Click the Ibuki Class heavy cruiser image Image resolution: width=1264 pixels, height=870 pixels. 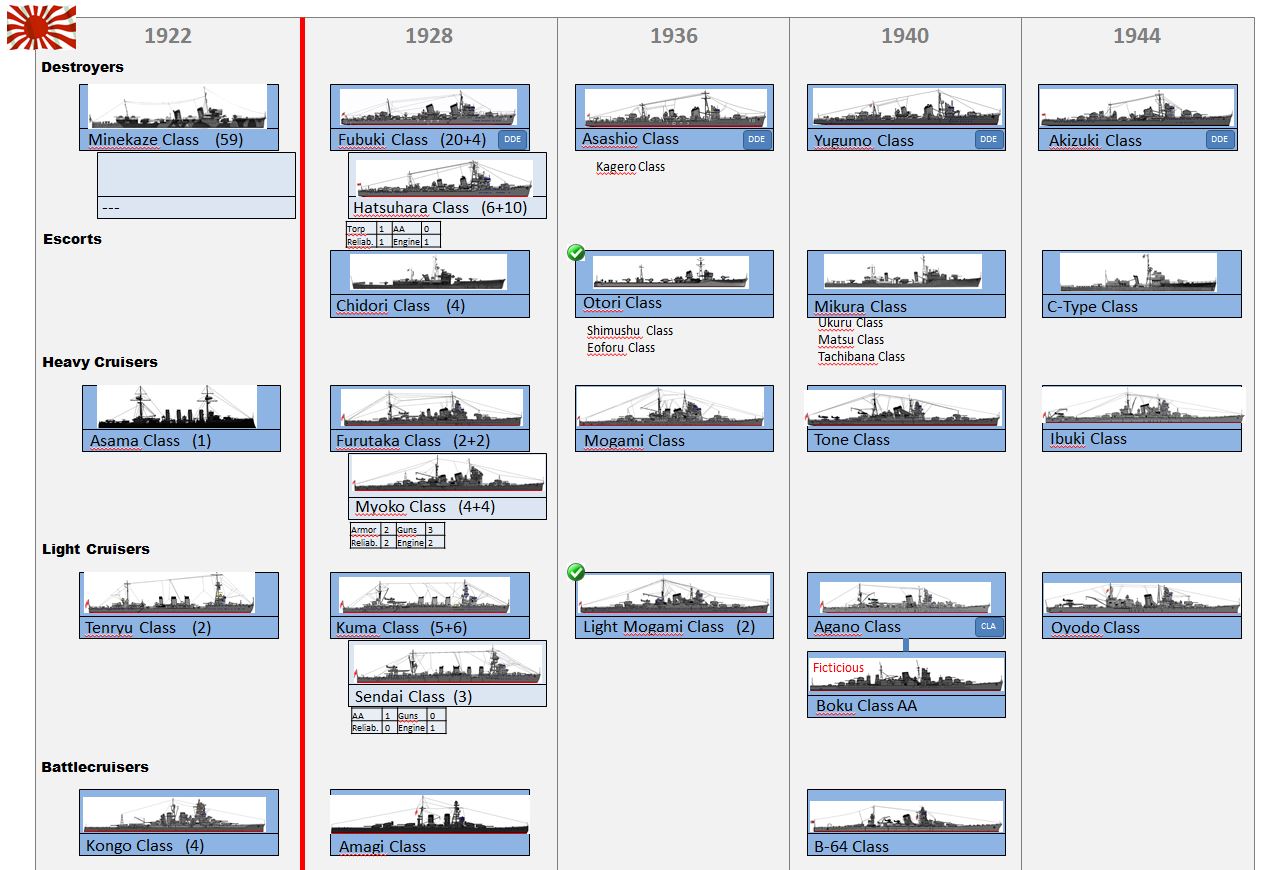[x=1142, y=406]
